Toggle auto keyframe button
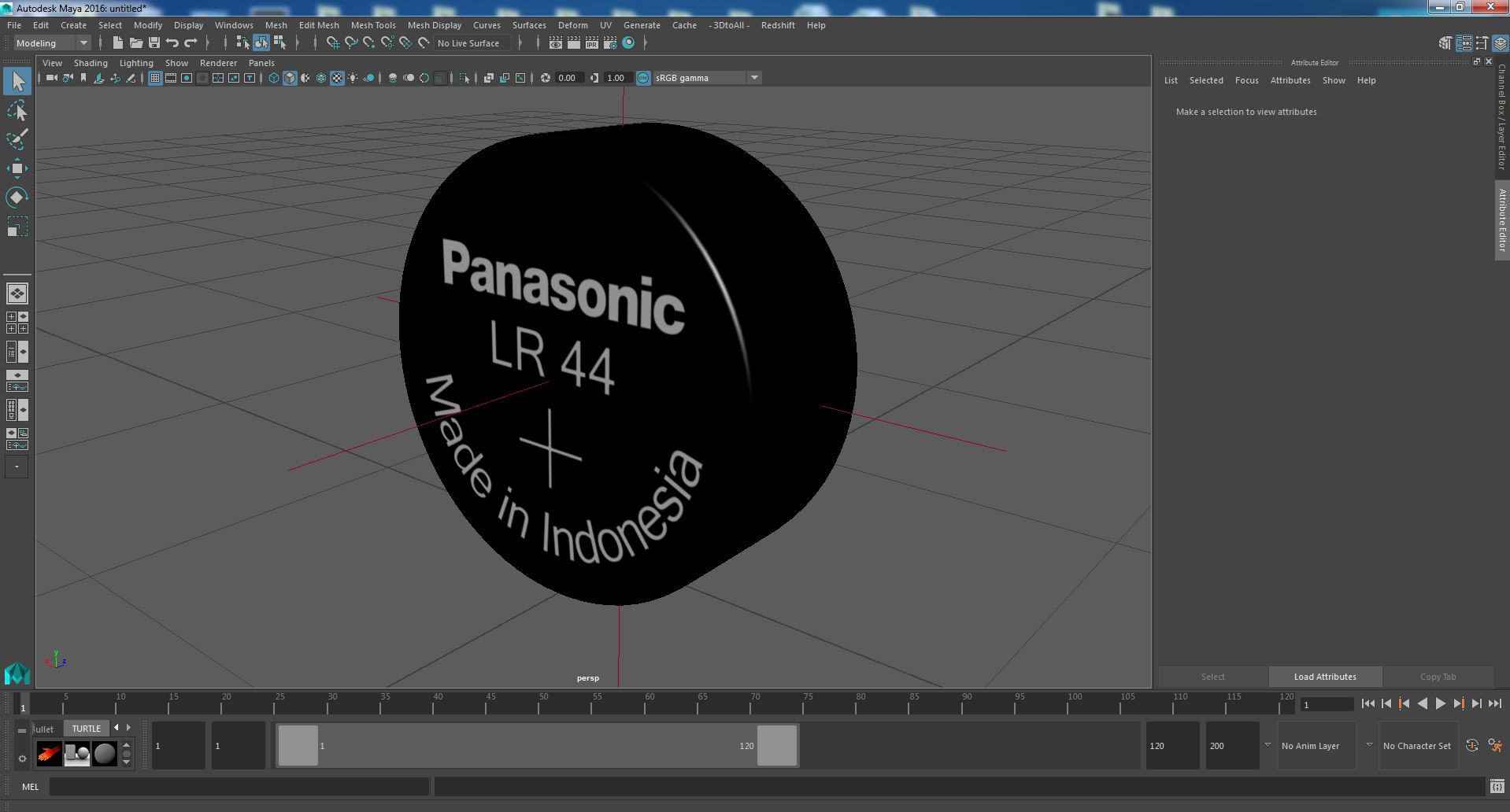This screenshot has height=812, width=1510. coord(1471,745)
